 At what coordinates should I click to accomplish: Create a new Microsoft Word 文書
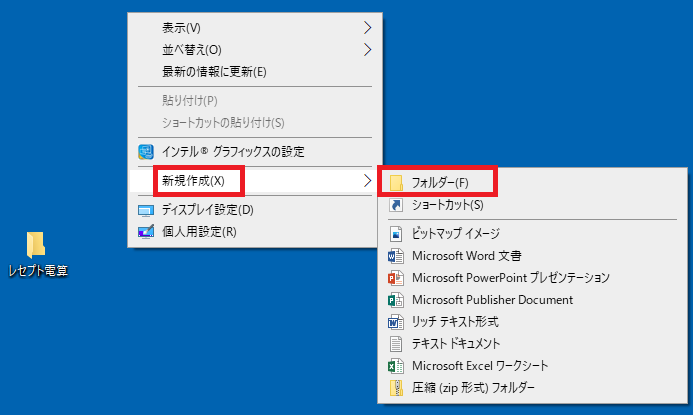[x=532, y=256]
